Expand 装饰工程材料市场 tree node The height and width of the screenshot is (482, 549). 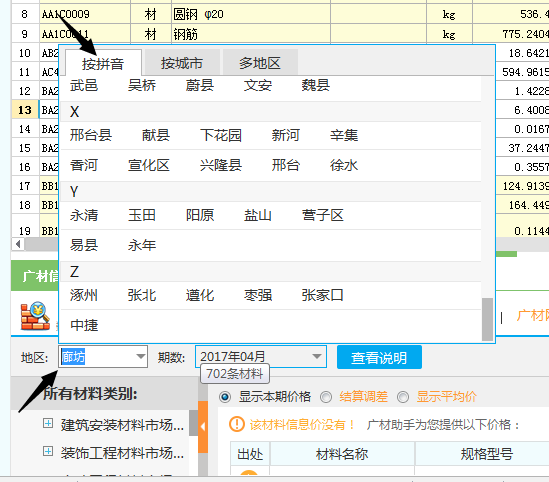click(x=48, y=451)
